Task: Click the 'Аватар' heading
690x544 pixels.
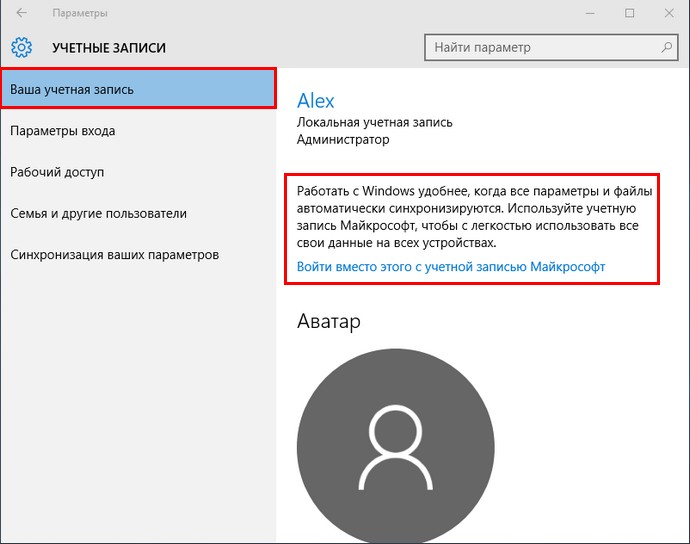Action: (x=329, y=321)
